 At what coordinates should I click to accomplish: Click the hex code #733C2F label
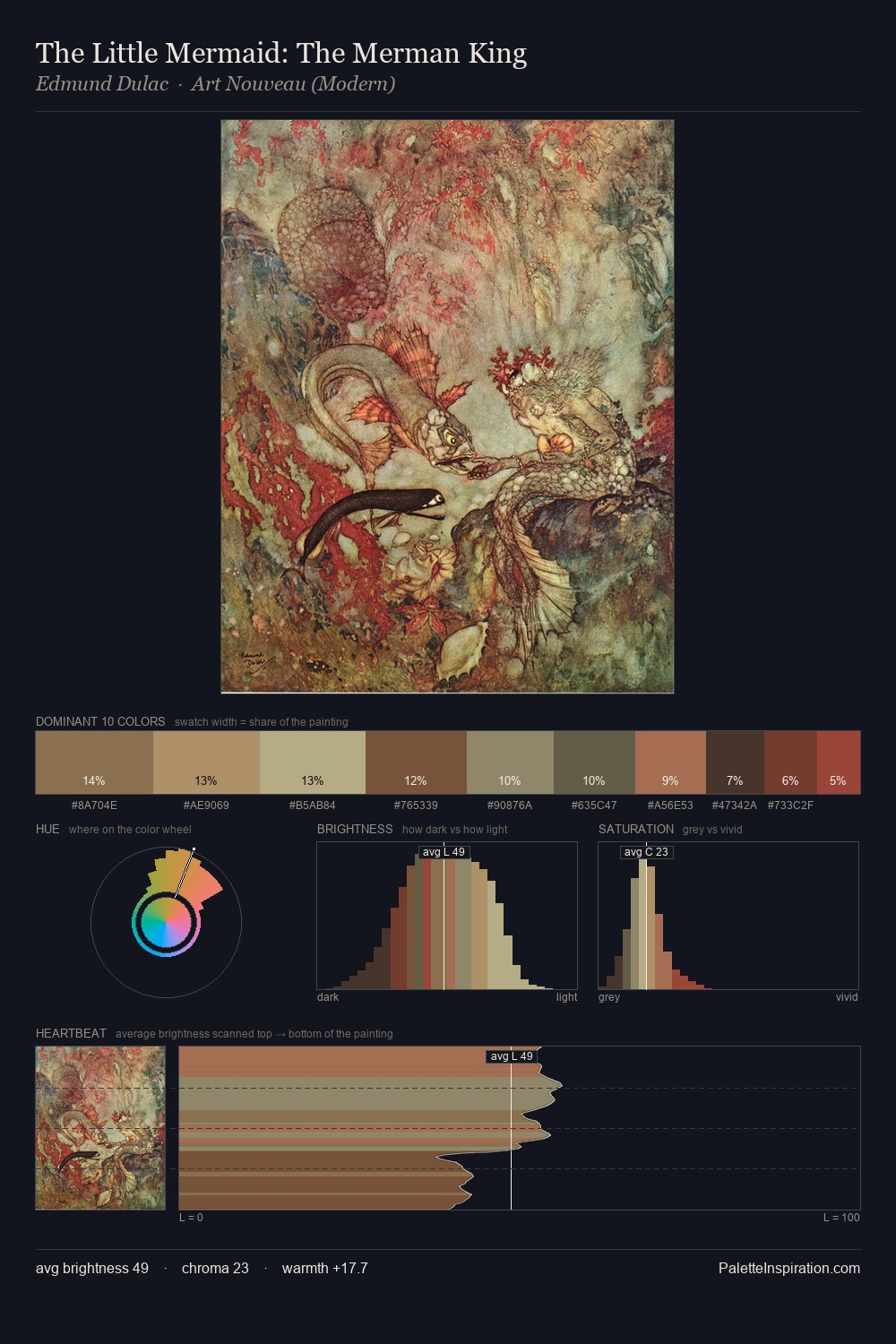[790, 806]
